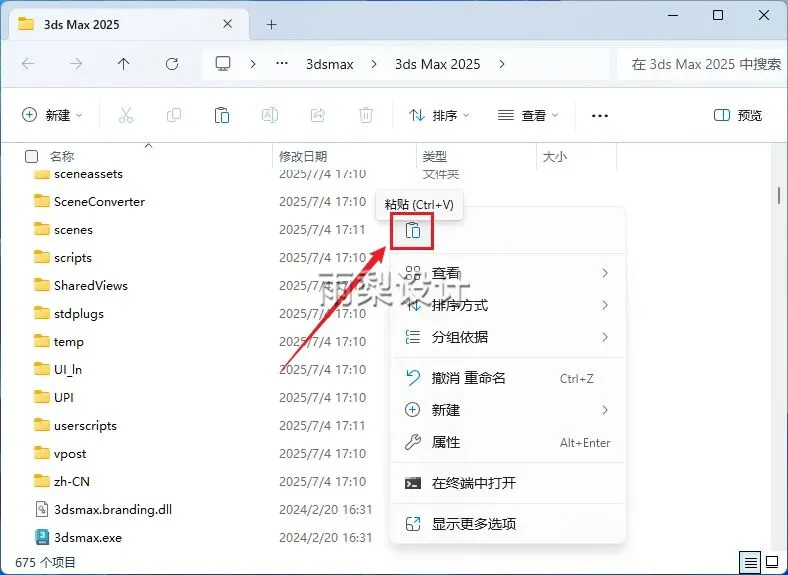The width and height of the screenshot is (788, 575).
Task: Open the 新建 dropdown in toolbar
Action: pyautogui.click(x=52, y=115)
